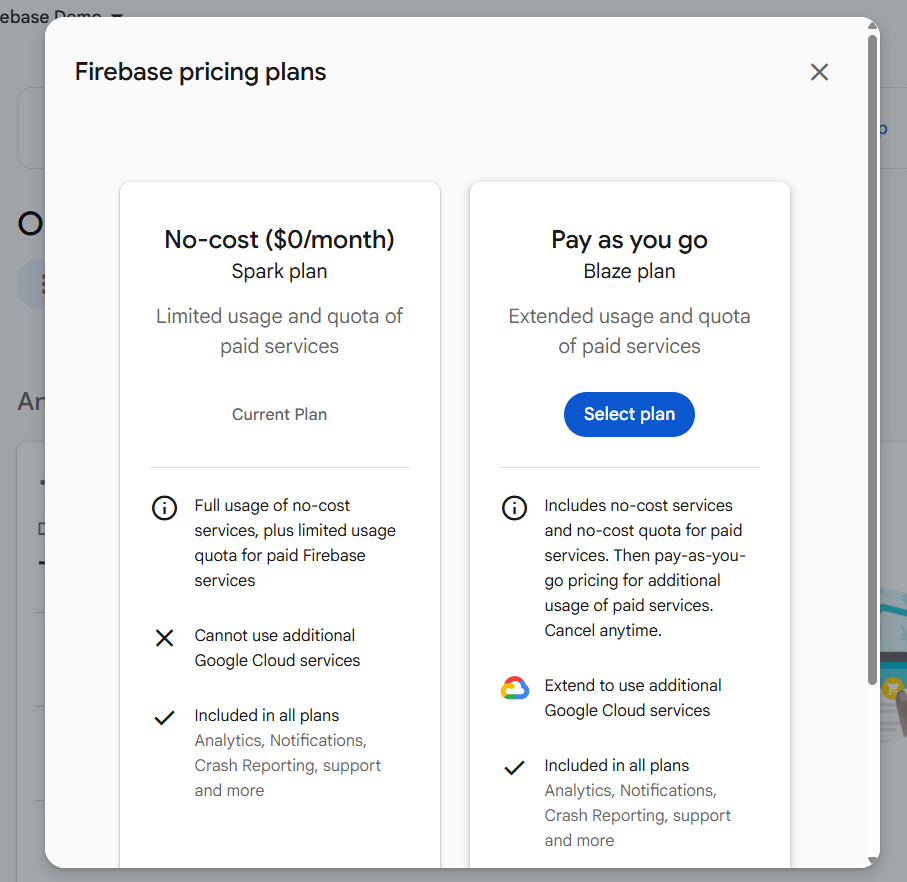907x882 pixels.
Task: Click the pricing dialog's vertical scrollbar
Action: point(872,360)
